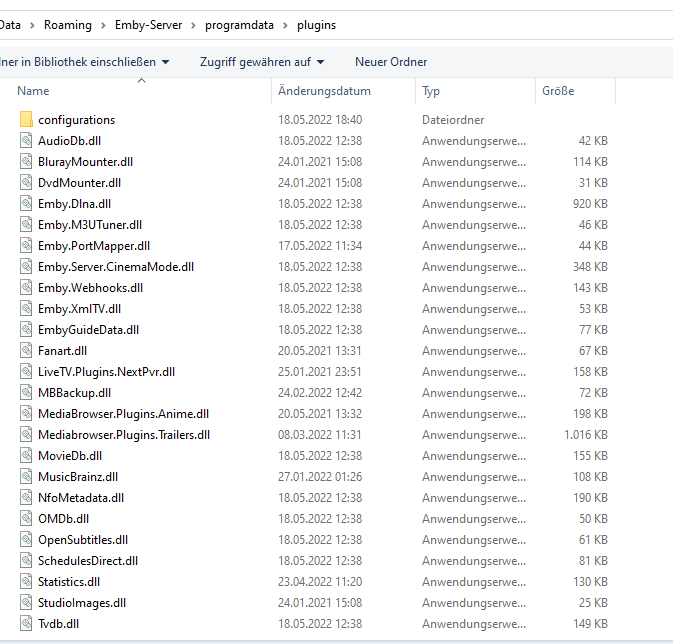Open 'Zugriff gewähren auf' dropdown

pyautogui.click(x=262, y=62)
